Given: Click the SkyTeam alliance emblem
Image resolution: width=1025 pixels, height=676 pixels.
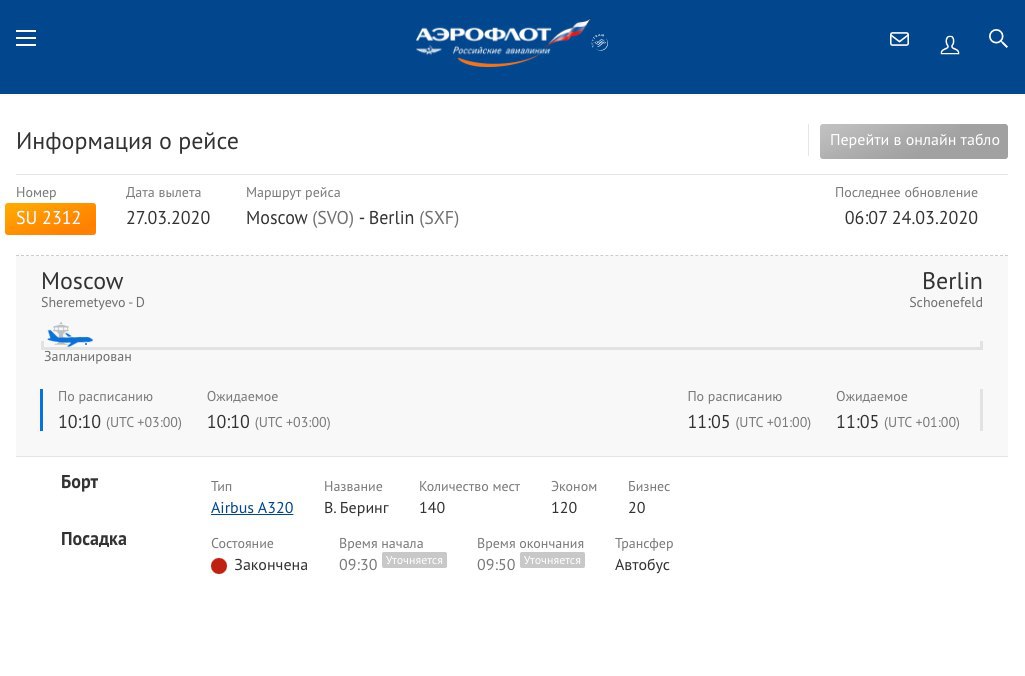Looking at the screenshot, I should point(600,42).
